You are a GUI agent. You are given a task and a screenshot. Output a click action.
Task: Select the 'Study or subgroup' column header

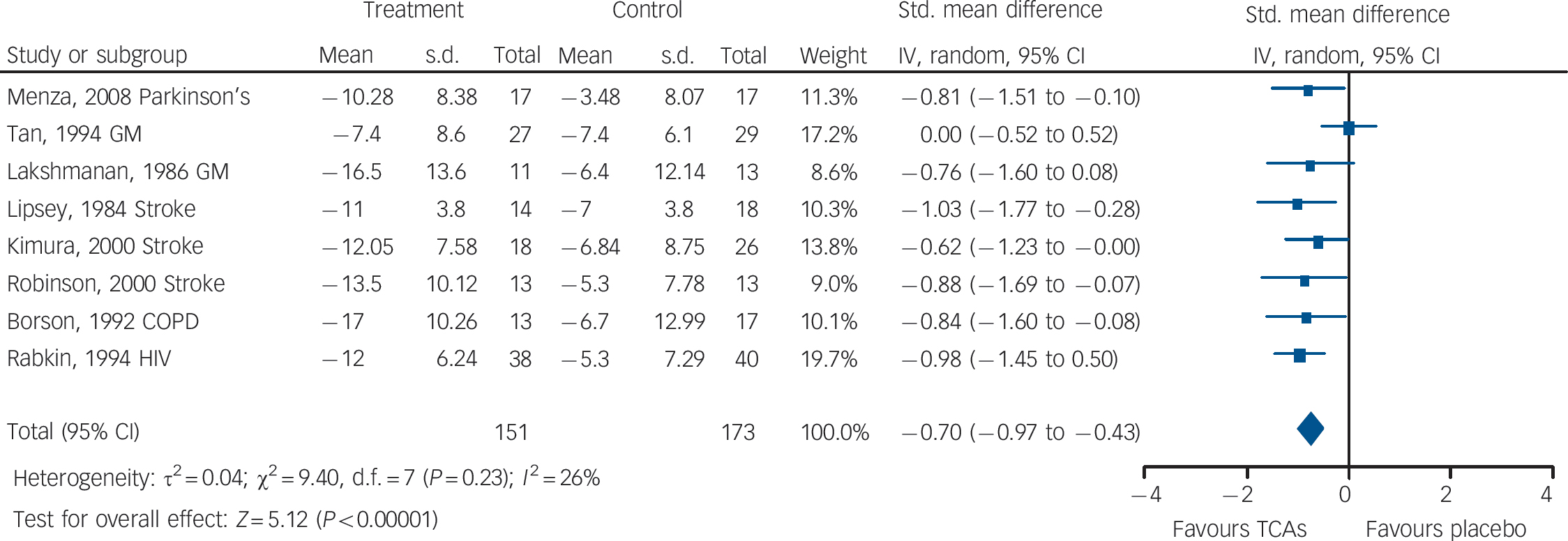(97, 55)
